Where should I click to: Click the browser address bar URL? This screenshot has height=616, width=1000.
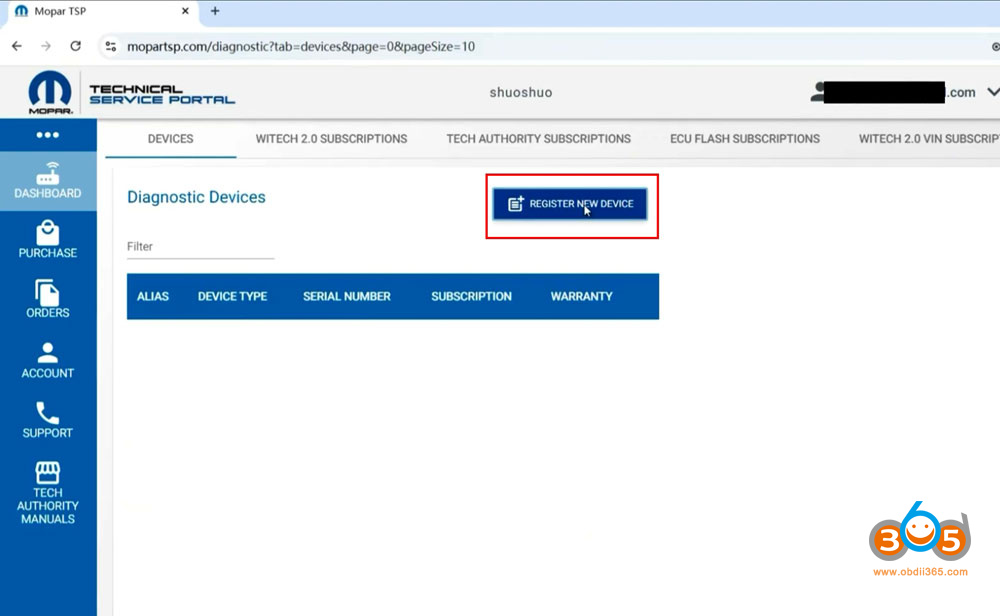tap(300, 46)
